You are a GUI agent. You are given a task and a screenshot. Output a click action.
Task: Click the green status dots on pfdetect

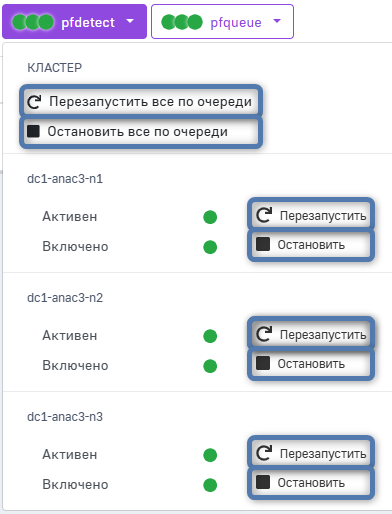click(x=33, y=22)
